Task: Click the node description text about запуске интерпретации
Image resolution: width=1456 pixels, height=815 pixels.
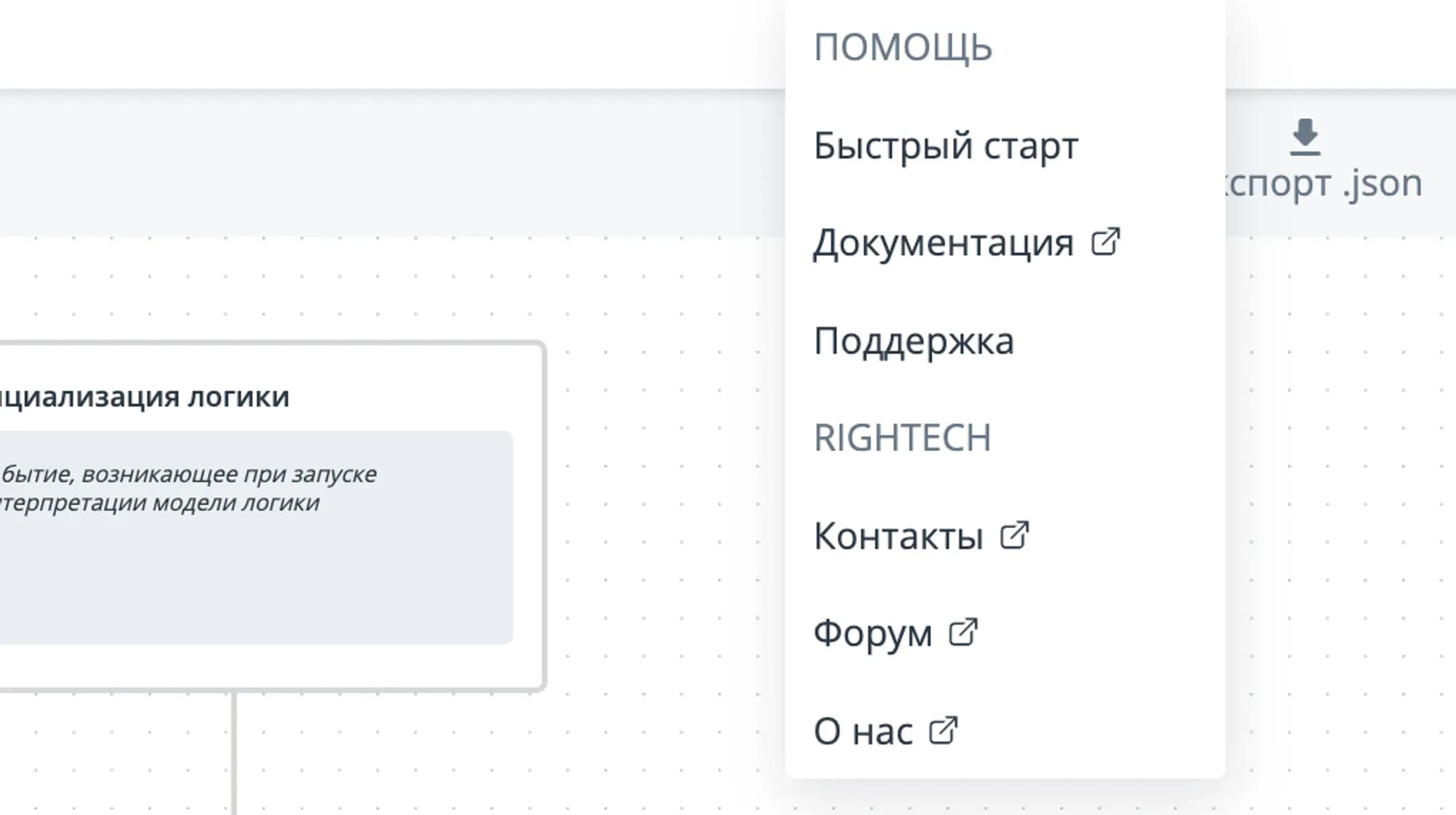Action: 189,489
